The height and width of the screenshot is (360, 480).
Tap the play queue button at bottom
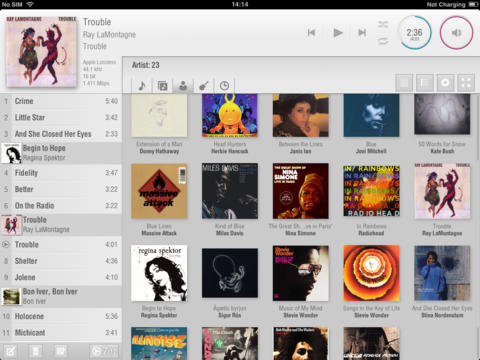104,351
